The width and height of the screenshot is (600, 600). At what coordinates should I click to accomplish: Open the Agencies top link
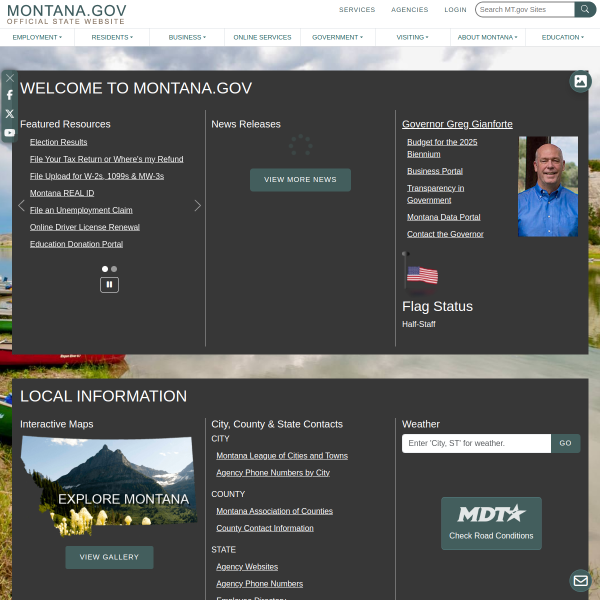pos(409,10)
